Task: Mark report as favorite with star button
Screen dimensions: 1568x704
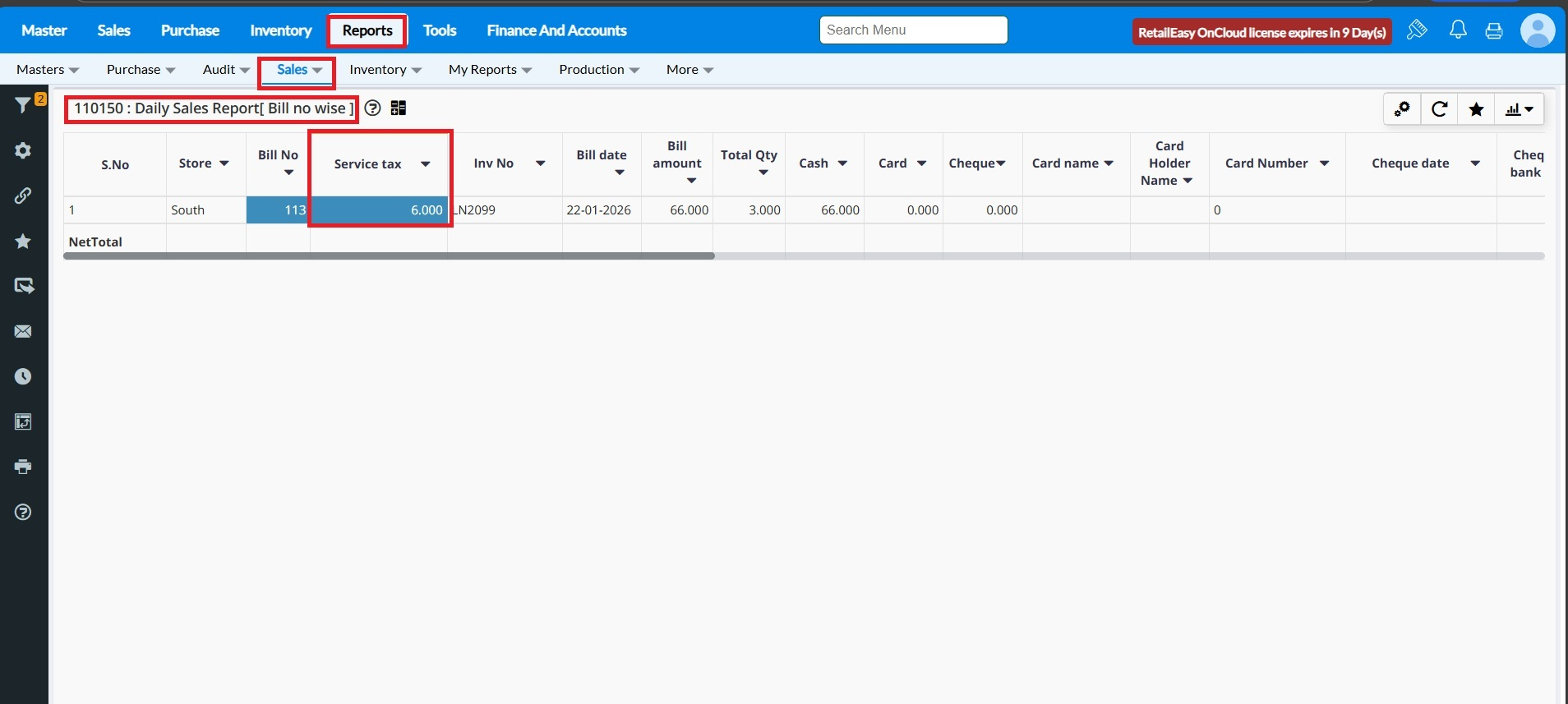Action: tap(1476, 109)
